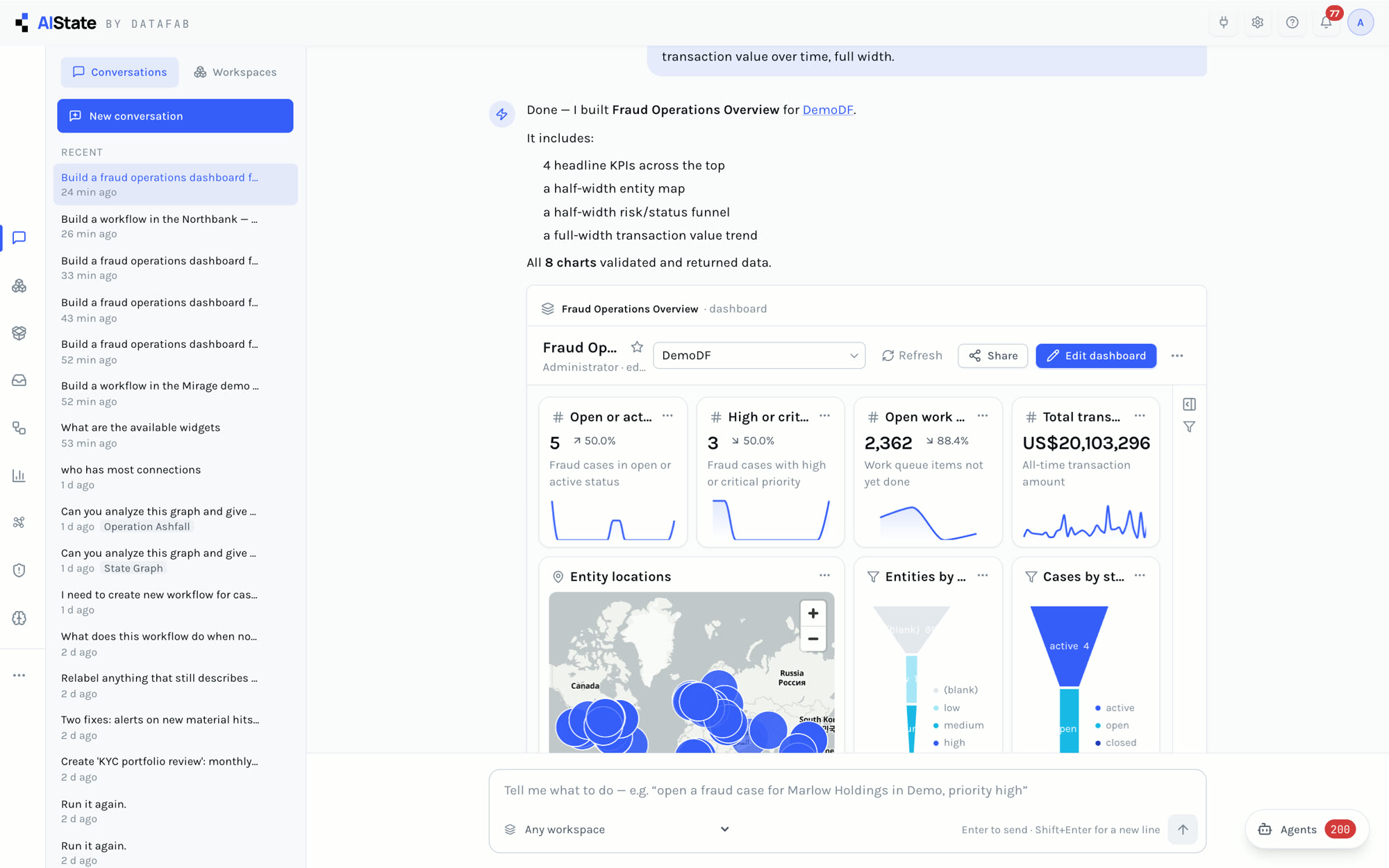Open the inbox tray icon in left rail
This screenshot has height=868, width=1389.
coord(19,381)
